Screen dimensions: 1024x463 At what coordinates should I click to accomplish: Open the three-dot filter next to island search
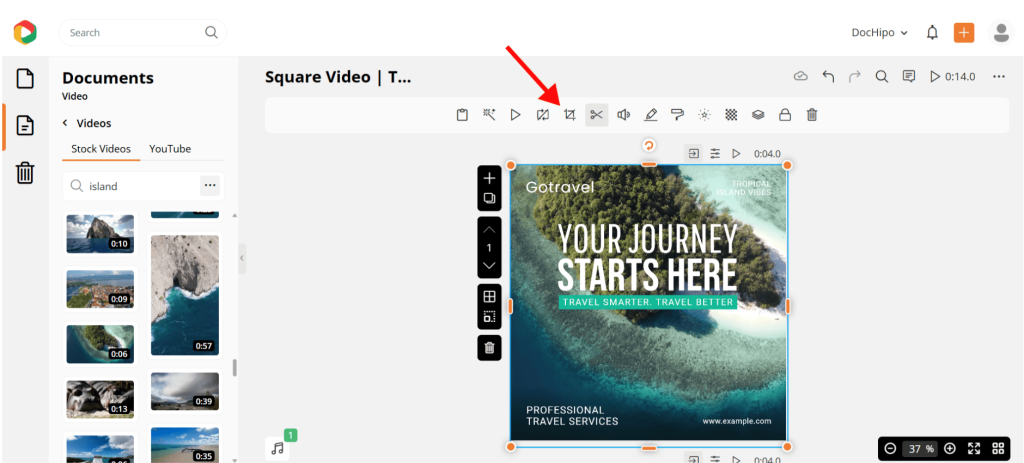tap(210, 185)
